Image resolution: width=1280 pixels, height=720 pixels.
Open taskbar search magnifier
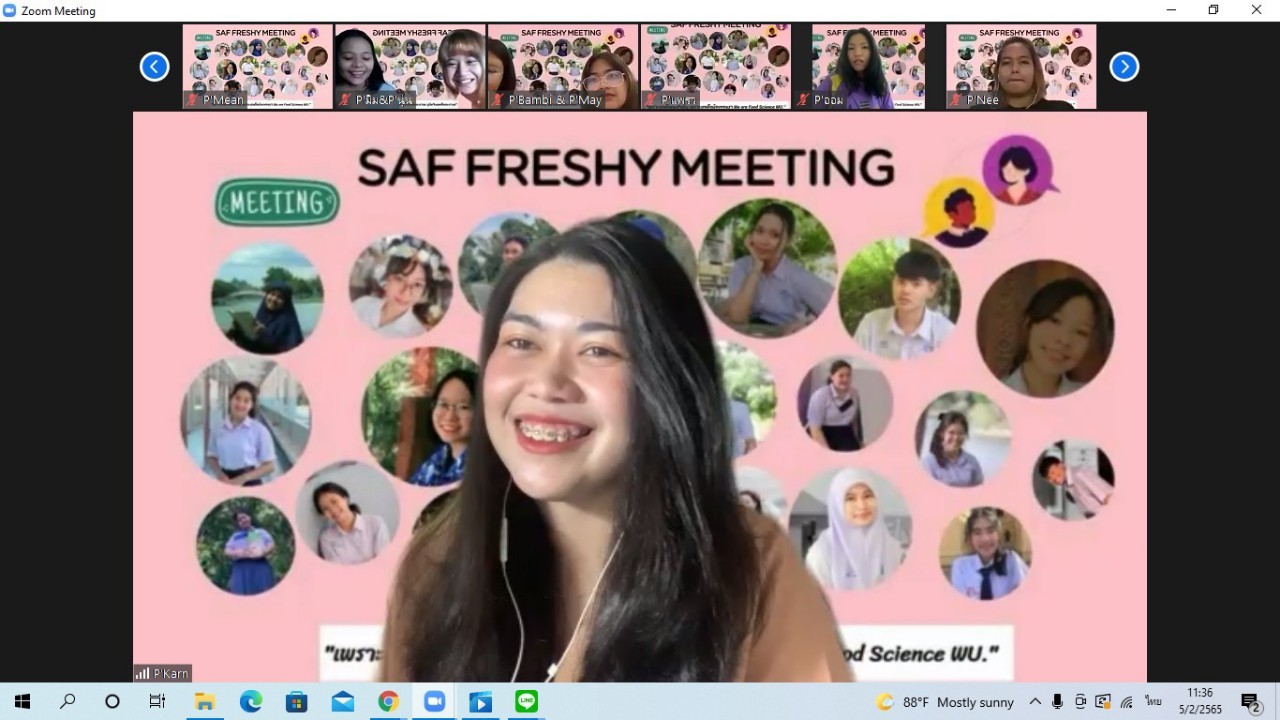67,702
